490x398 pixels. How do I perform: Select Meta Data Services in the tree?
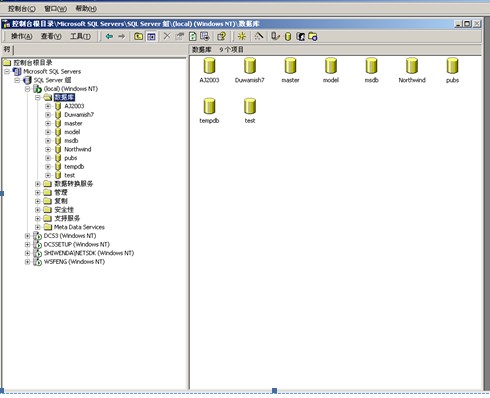point(79,227)
